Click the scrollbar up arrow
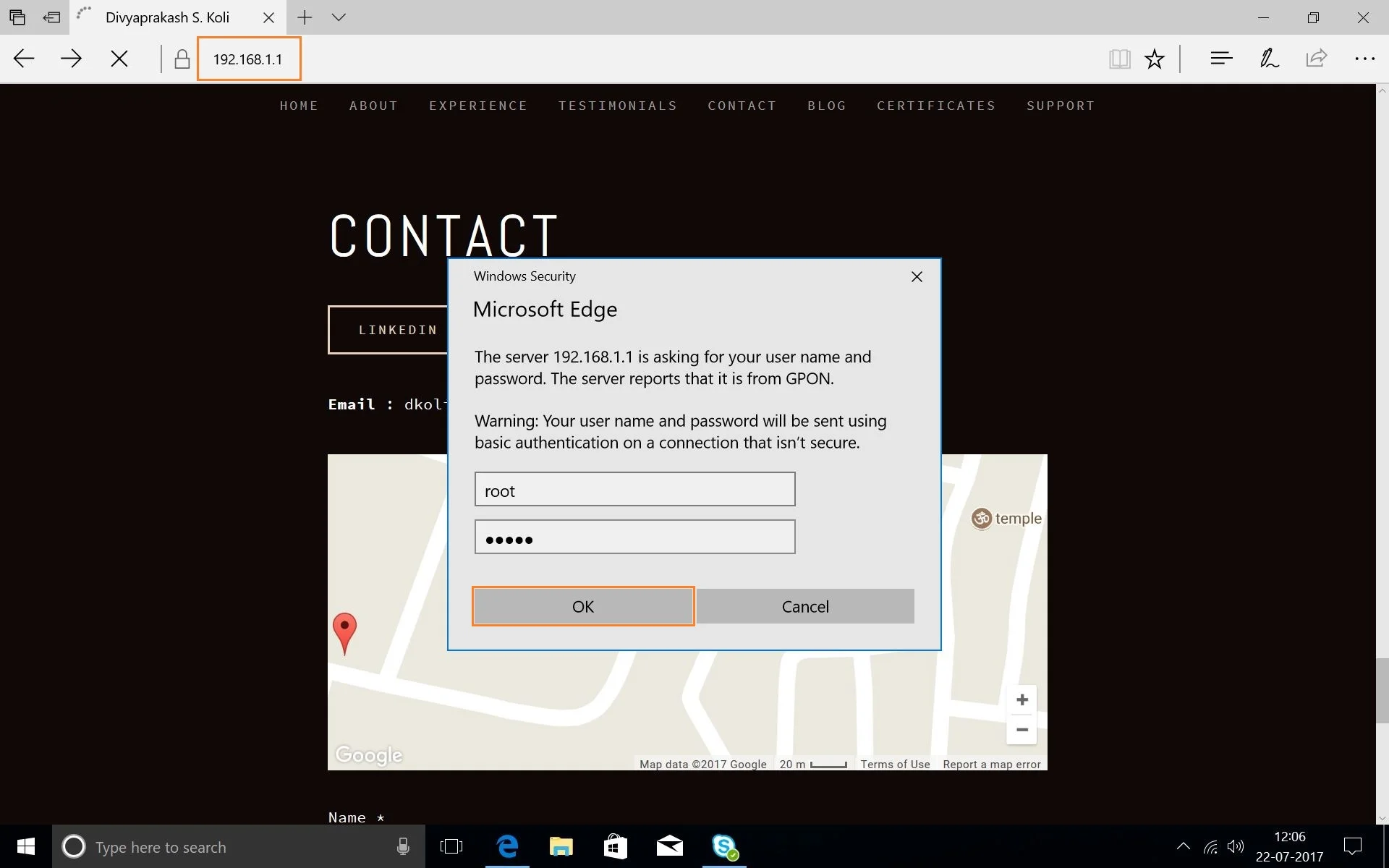This screenshot has height=868, width=1389. 1382,90
